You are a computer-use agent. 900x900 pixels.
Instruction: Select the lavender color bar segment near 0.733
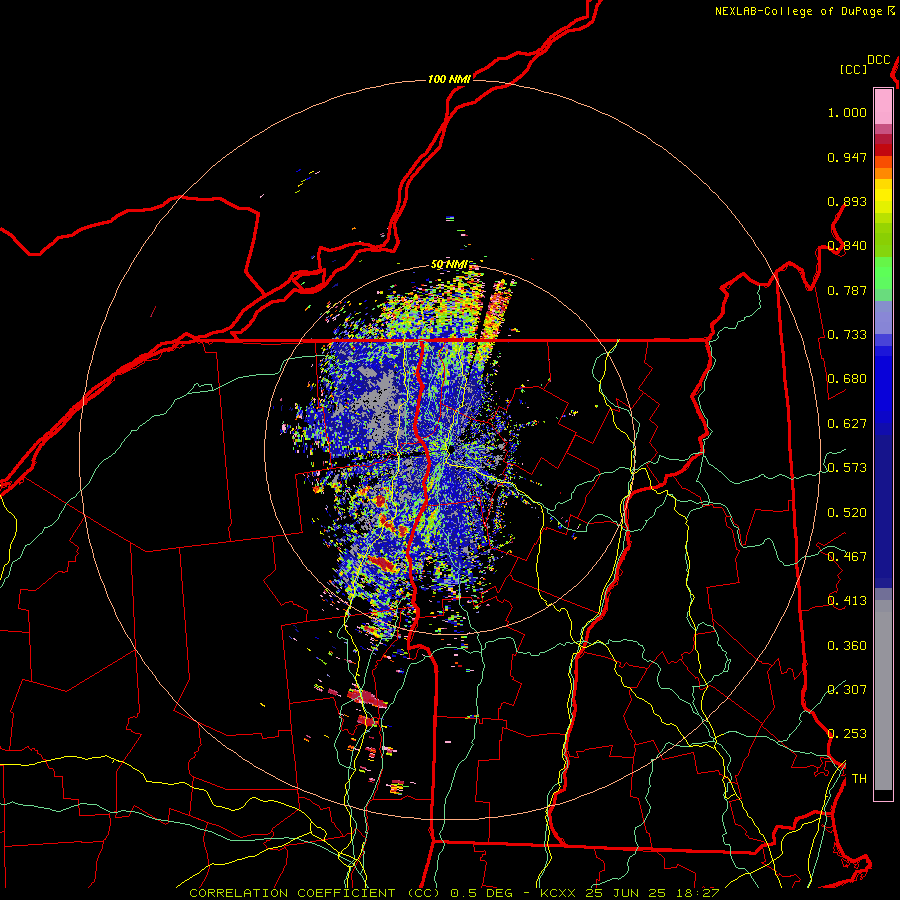pyautogui.click(x=883, y=317)
